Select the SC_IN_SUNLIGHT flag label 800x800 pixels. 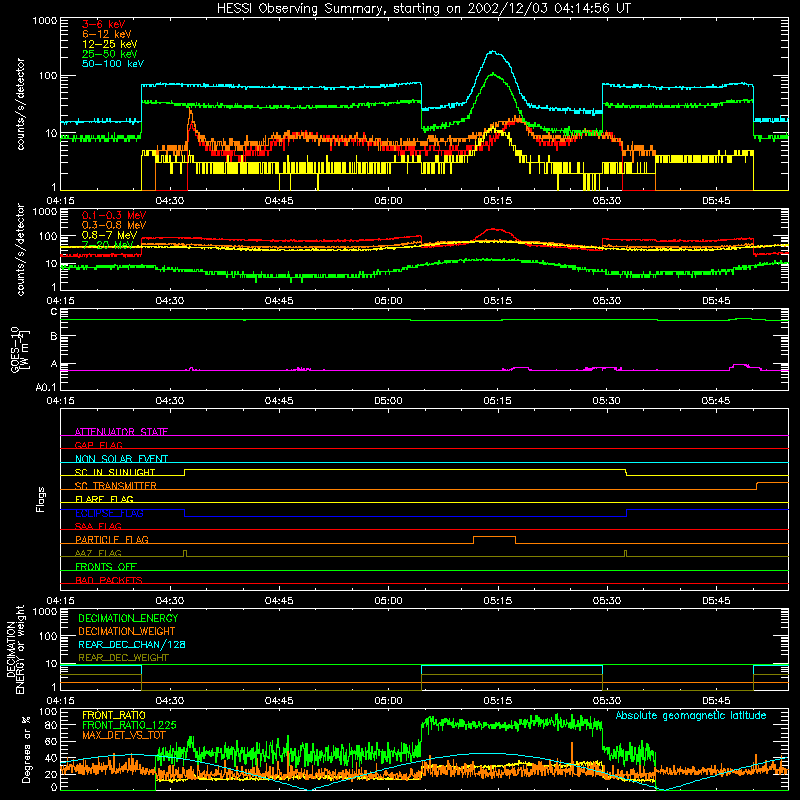pos(115,472)
